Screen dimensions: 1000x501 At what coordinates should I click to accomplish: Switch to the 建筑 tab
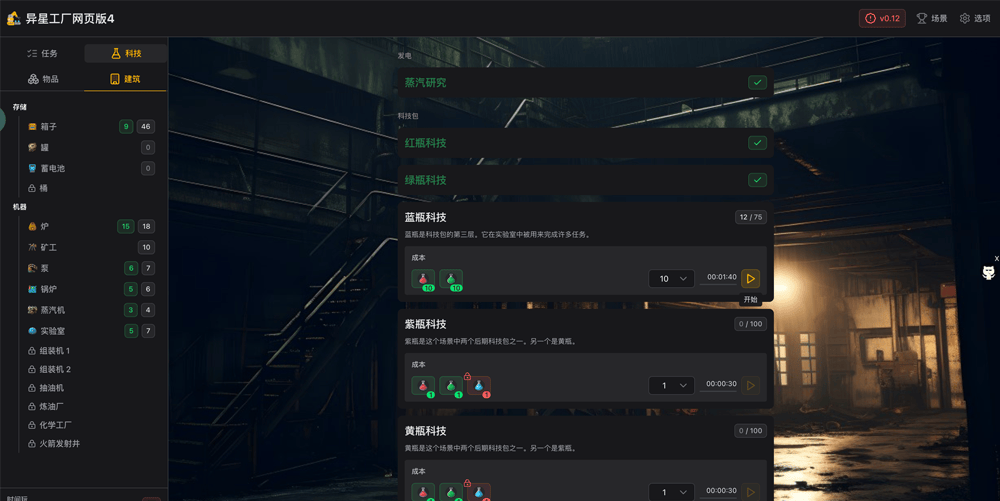tap(125, 79)
